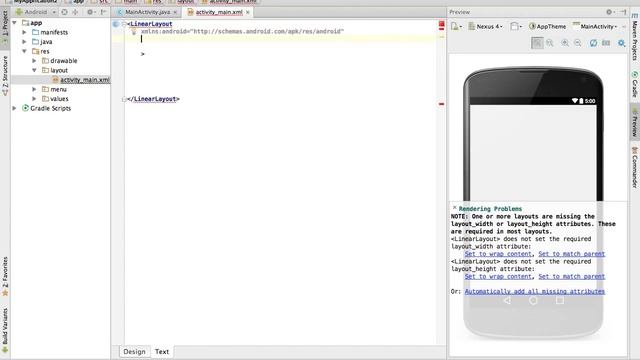
Task: Refresh the layout preview
Action: pyautogui.click(x=593, y=43)
